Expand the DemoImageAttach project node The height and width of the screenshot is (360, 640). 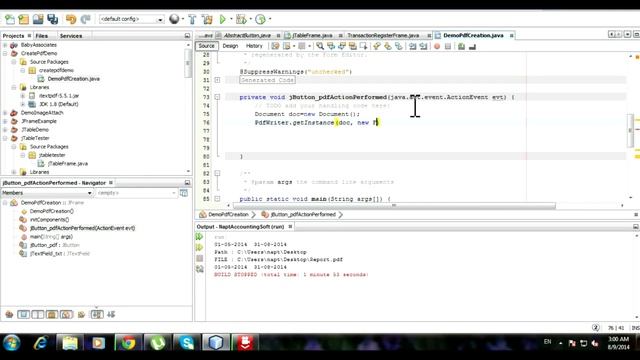point(5,113)
